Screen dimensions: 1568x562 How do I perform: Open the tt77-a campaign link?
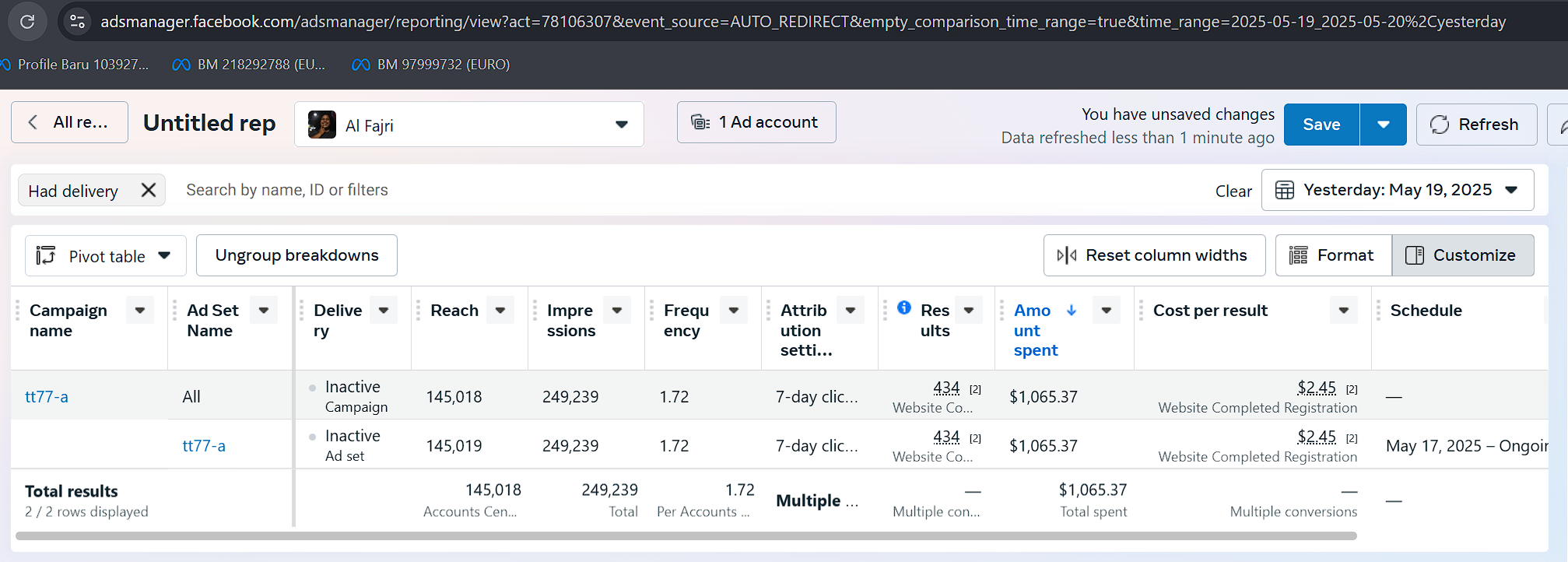(x=47, y=397)
